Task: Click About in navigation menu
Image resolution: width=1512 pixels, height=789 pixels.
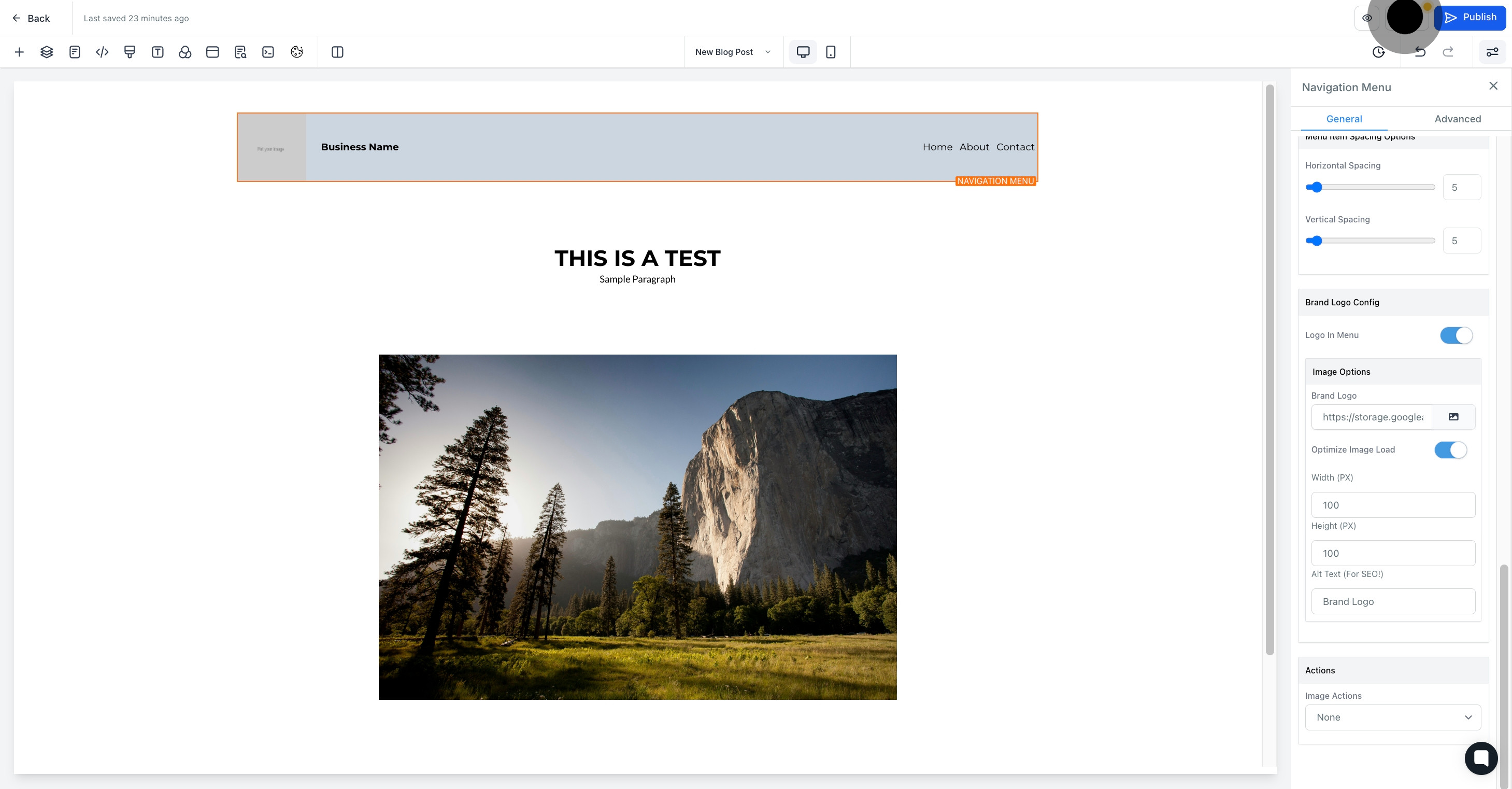Action: tap(974, 147)
